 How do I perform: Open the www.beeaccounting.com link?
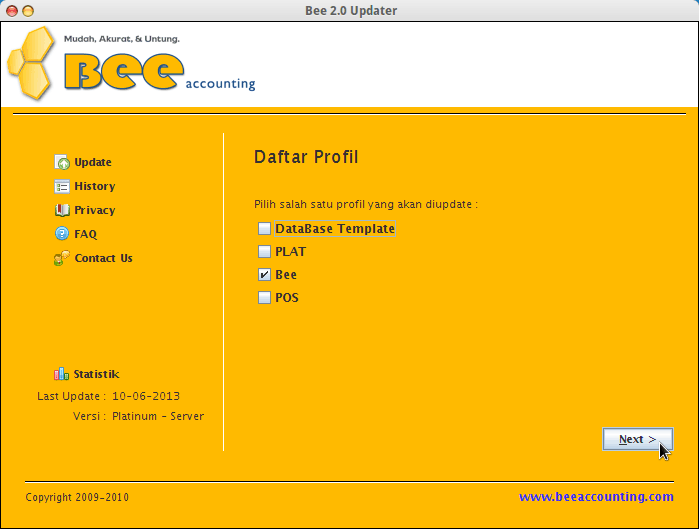click(x=596, y=496)
